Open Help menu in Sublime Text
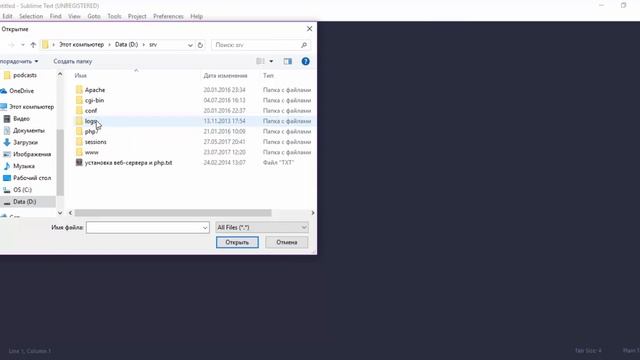640x360 pixels. pyautogui.click(x=196, y=16)
